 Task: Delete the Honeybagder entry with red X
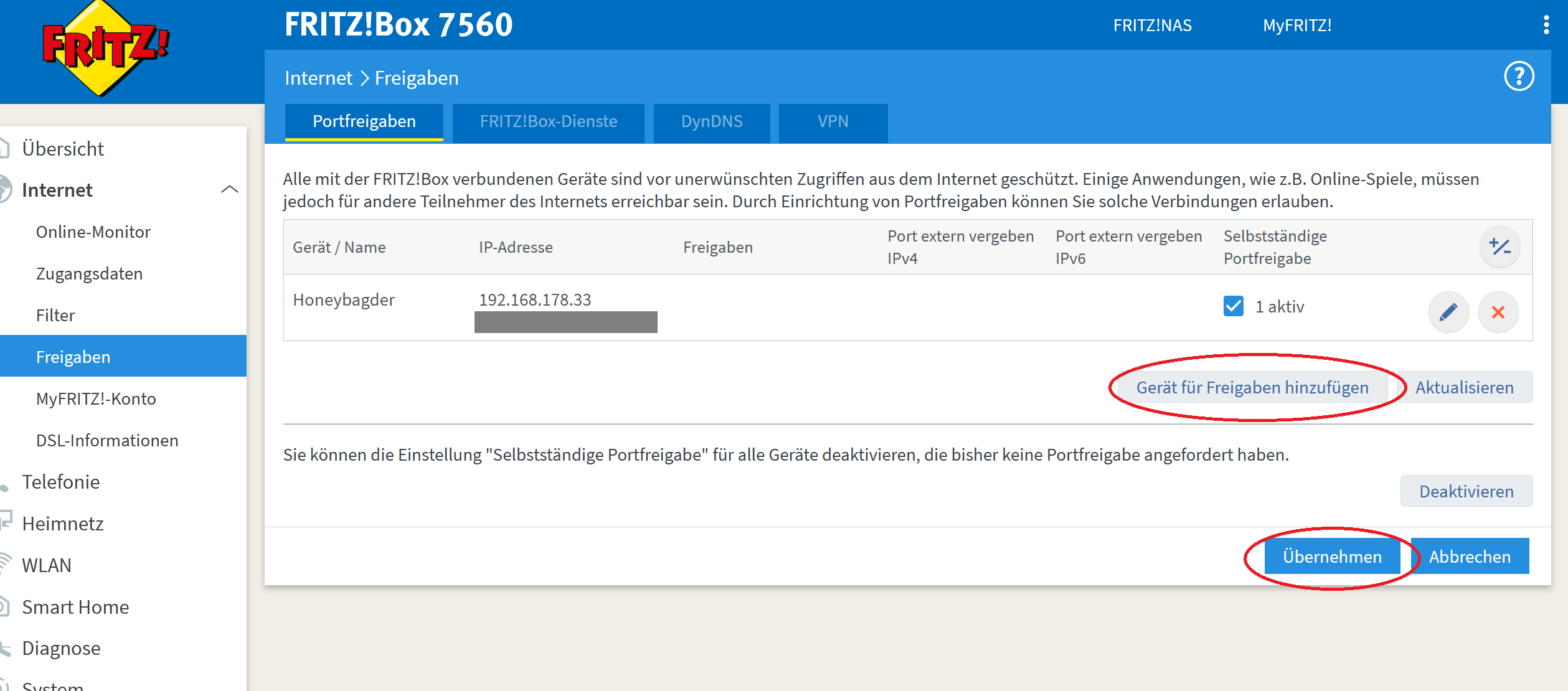point(1498,311)
